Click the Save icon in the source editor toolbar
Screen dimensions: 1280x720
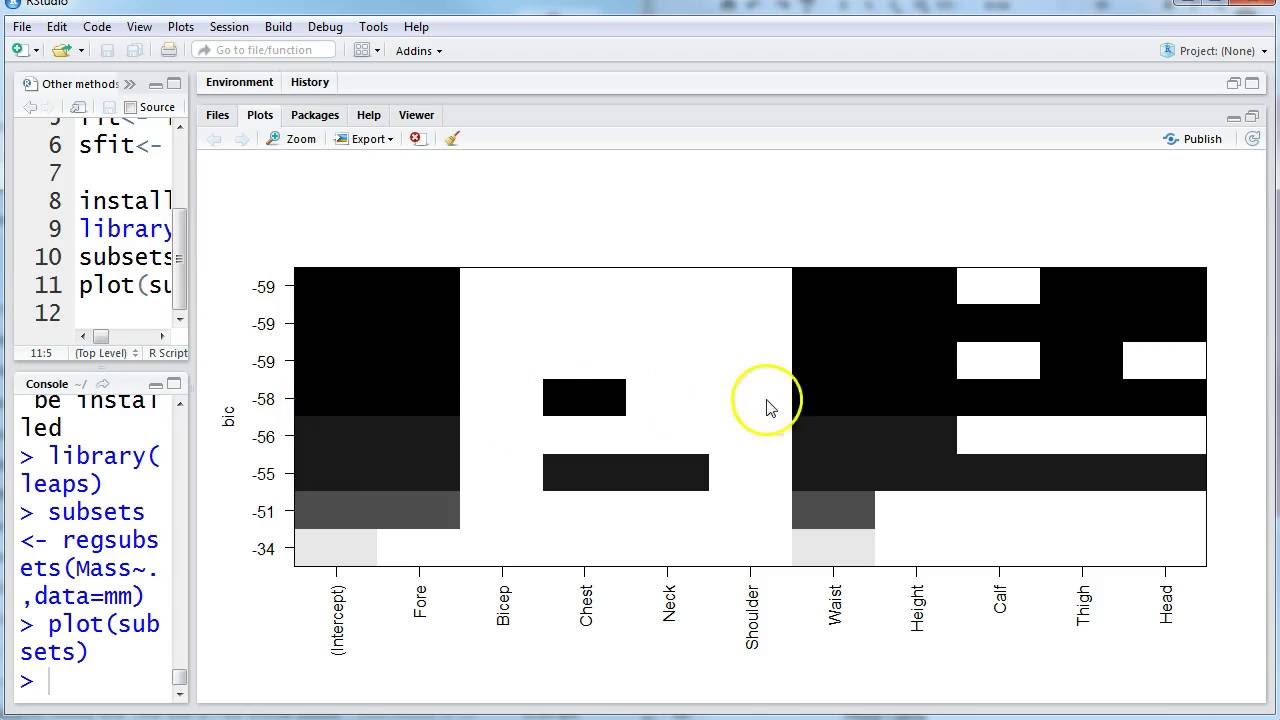[x=107, y=107]
